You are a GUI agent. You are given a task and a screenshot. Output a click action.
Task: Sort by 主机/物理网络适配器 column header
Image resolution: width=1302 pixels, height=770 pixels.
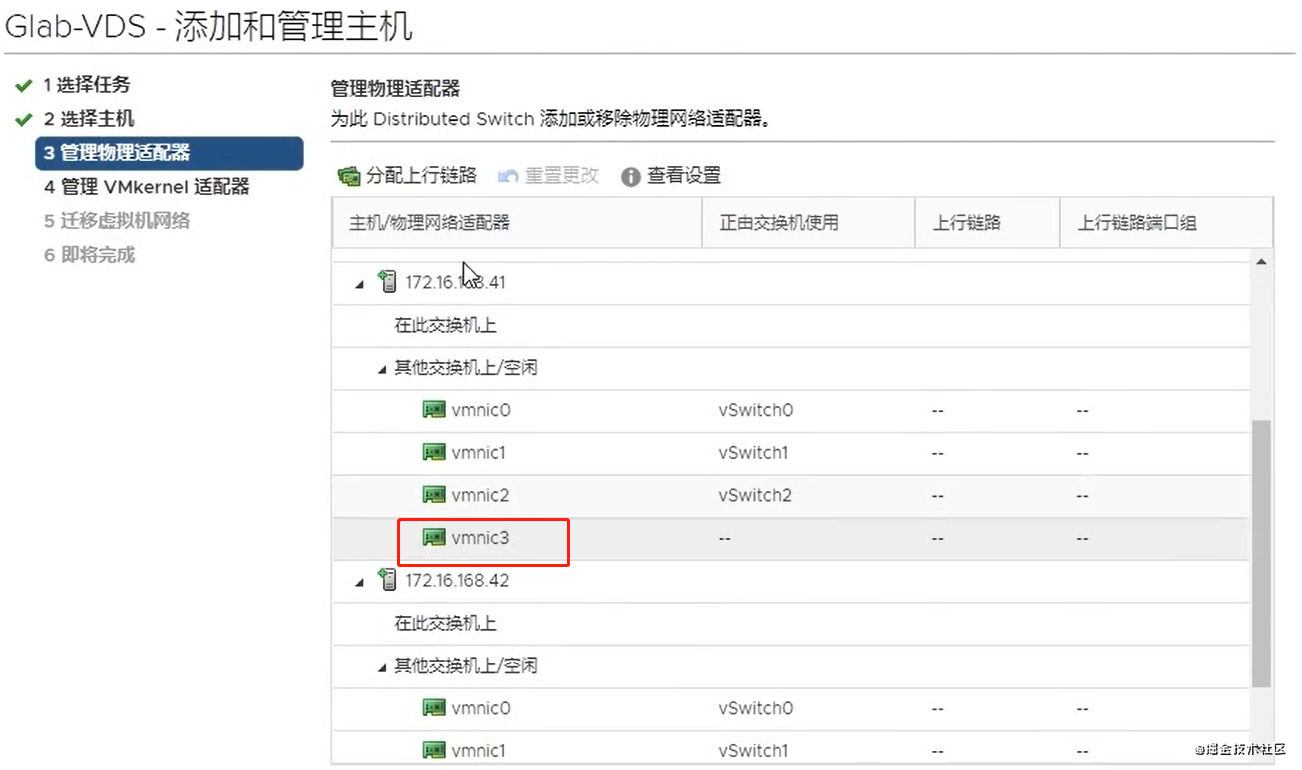click(518, 223)
